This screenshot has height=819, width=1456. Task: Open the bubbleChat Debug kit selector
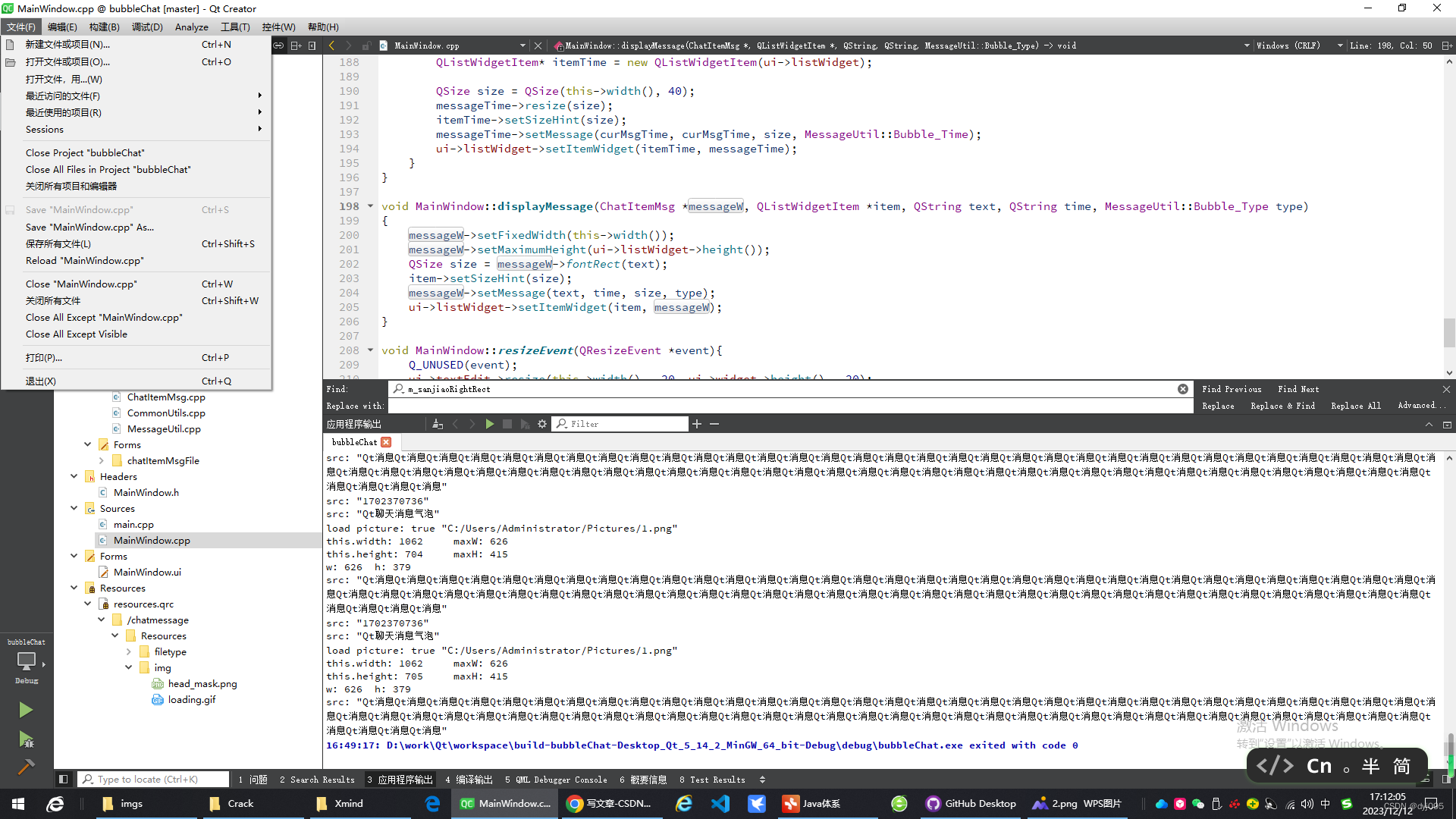coord(27,661)
